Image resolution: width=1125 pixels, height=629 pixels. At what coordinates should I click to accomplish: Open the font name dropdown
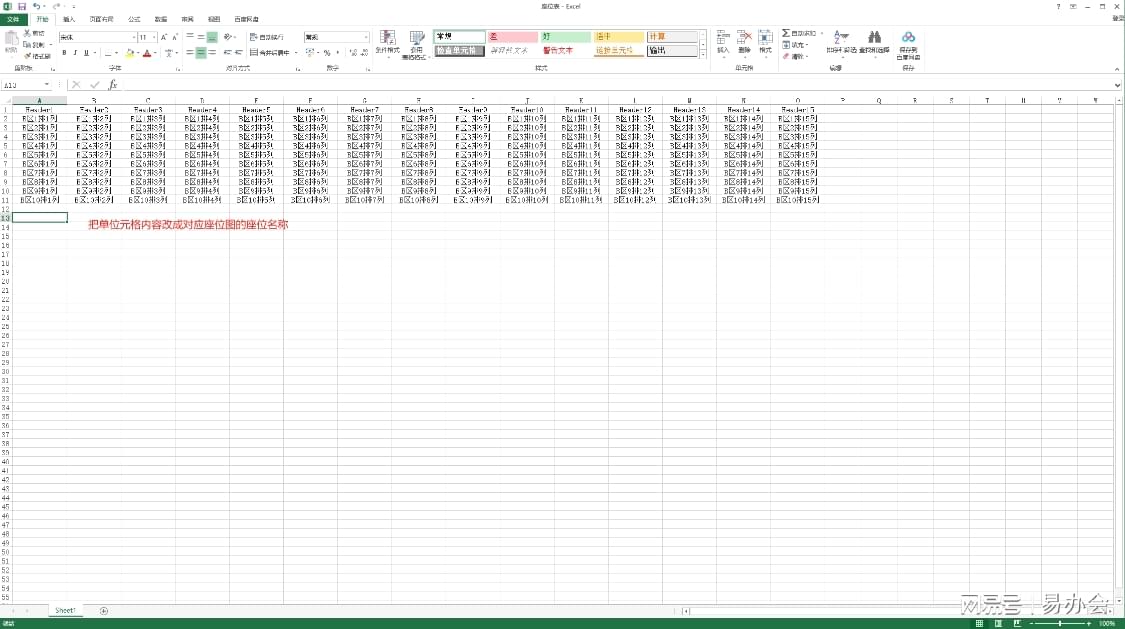(133, 37)
